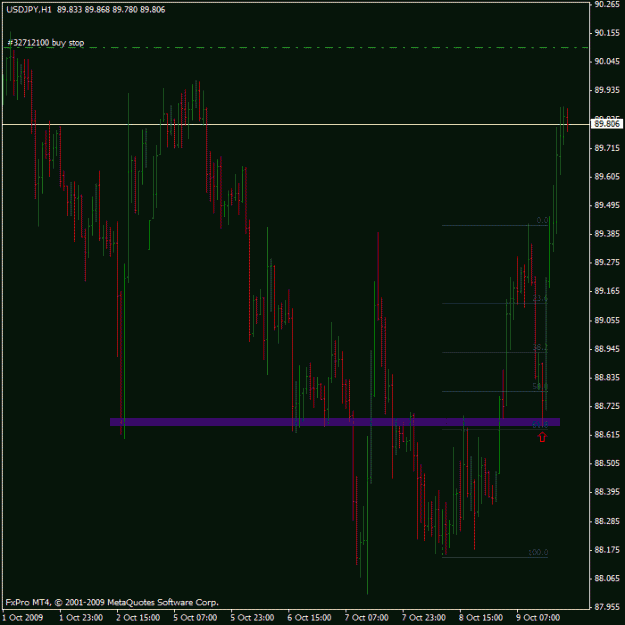Click the 2 Oct 15:00 time label
625x625 pixels.
(x=138, y=617)
